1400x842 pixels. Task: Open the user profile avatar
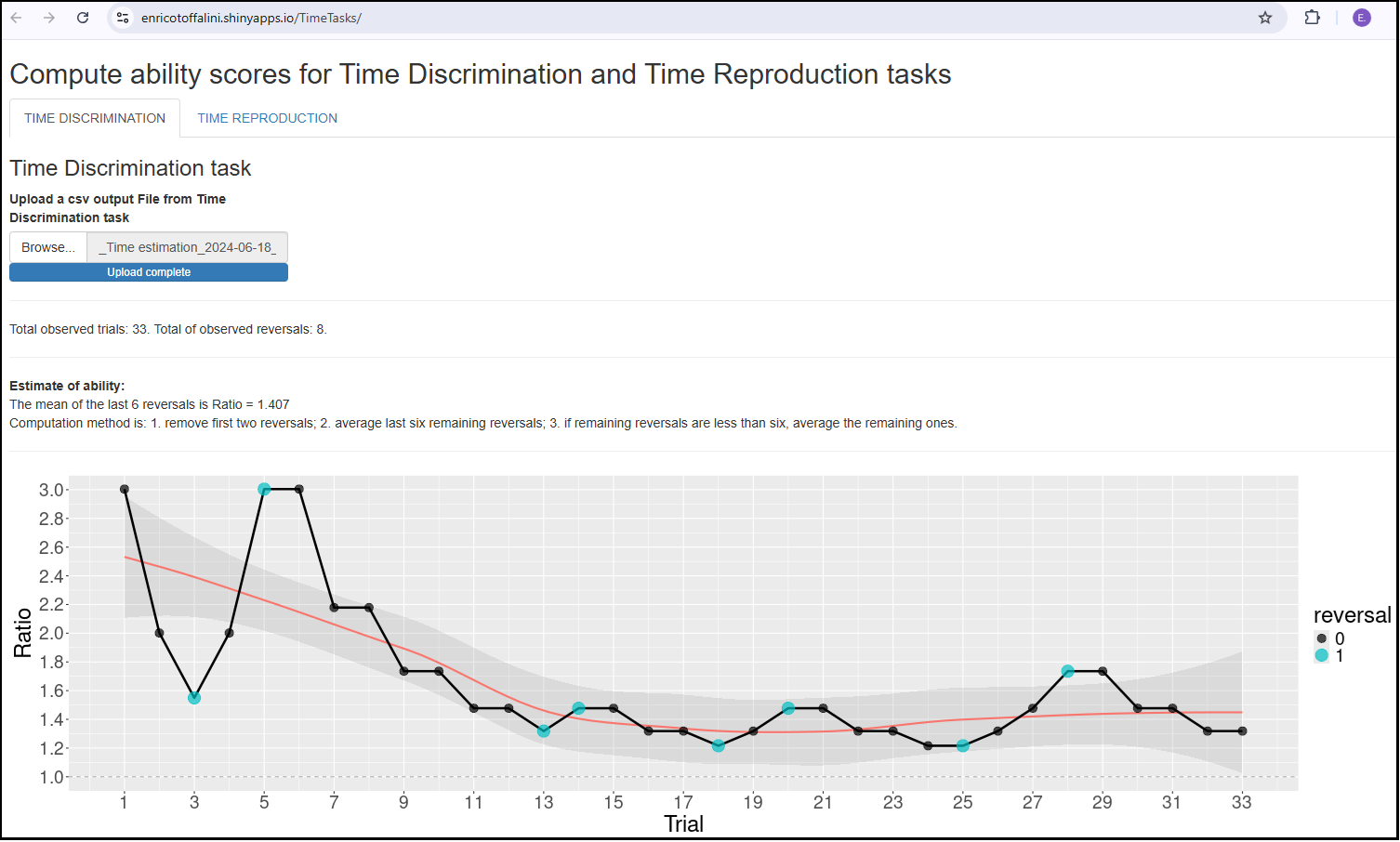point(1361,18)
